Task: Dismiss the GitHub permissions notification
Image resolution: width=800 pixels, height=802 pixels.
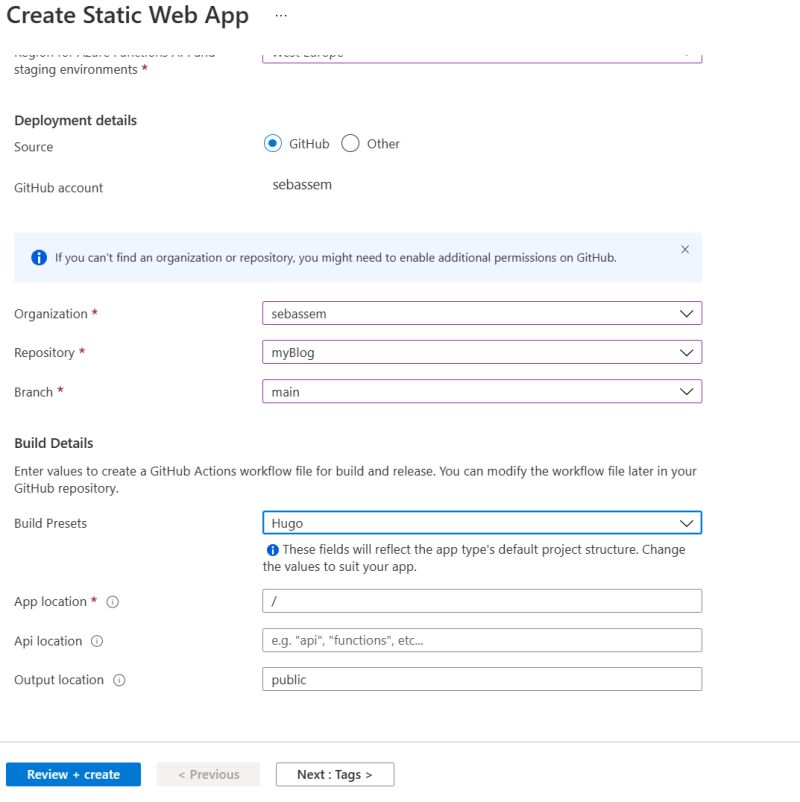Action: coord(685,249)
